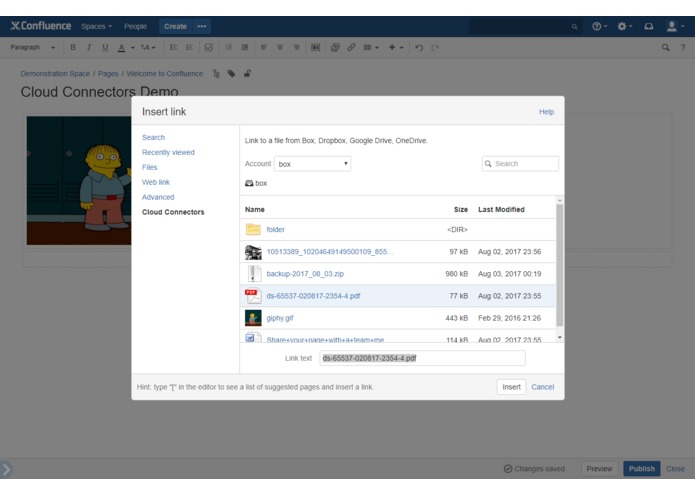
Task: Click the redo arrow icon
Action: [x=435, y=48]
